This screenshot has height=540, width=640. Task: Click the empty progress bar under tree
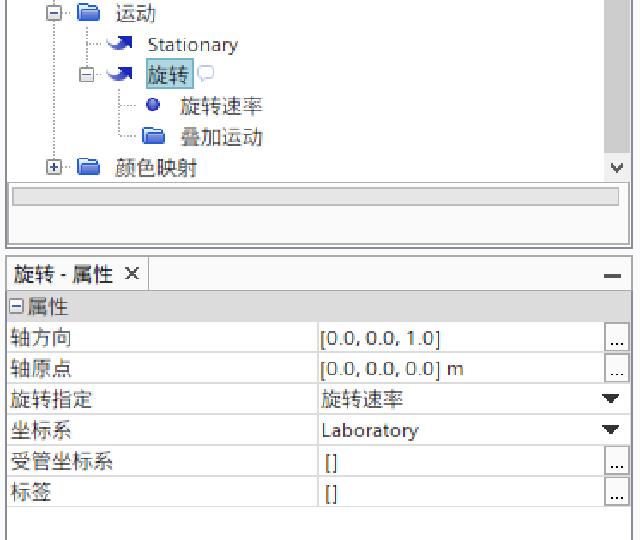click(x=316, y=196)
